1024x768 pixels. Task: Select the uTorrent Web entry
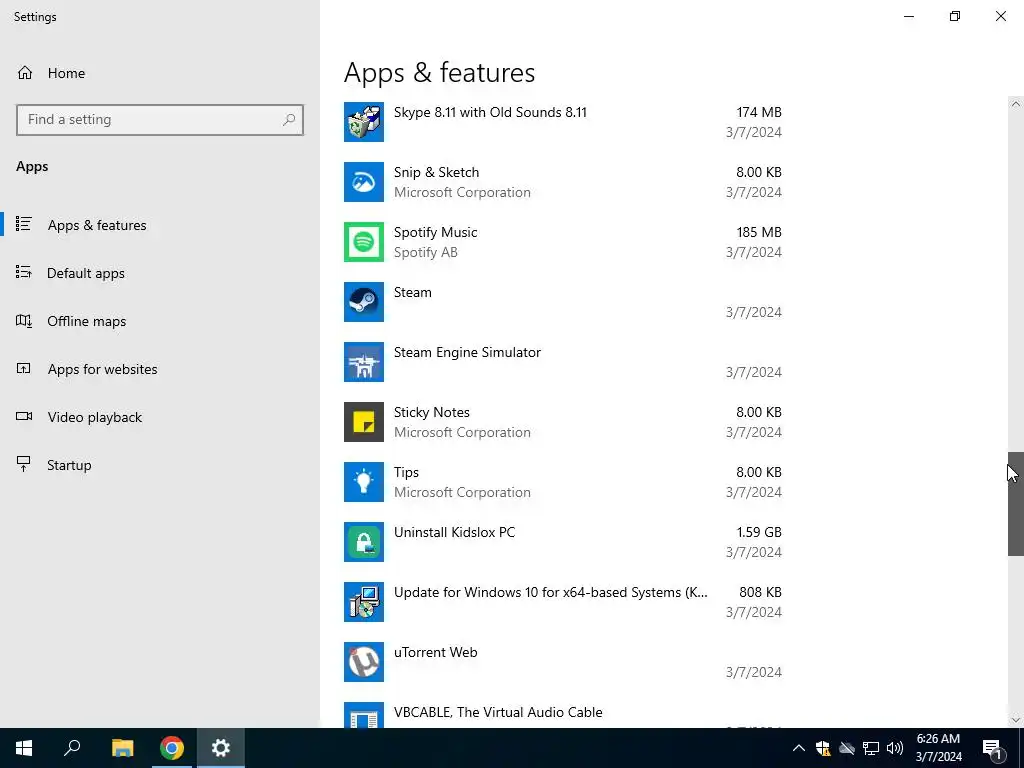click(563, 662)
